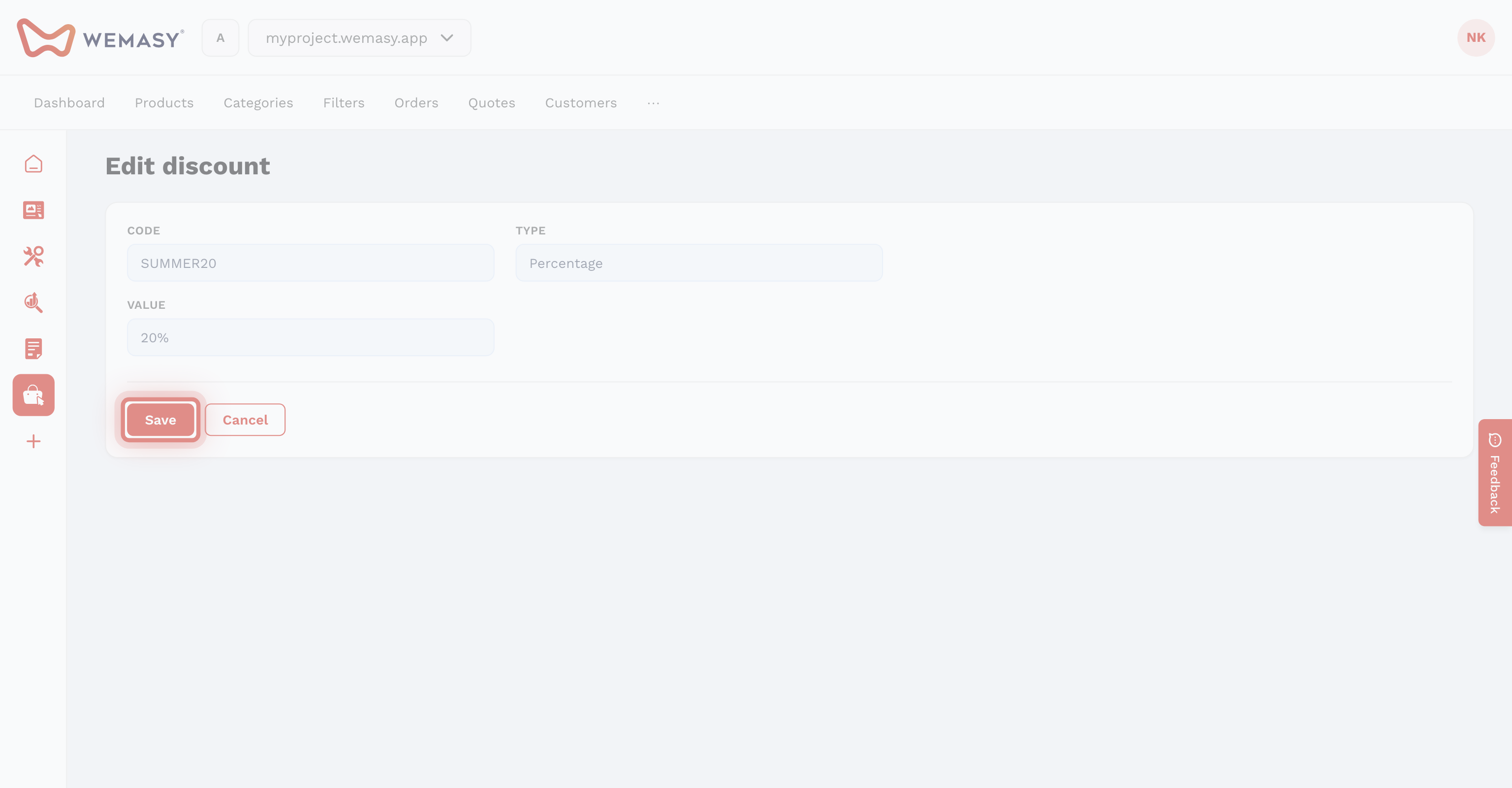Go to the Customers tab
The image size is (1512, 788).
click(x=581, y=103)
